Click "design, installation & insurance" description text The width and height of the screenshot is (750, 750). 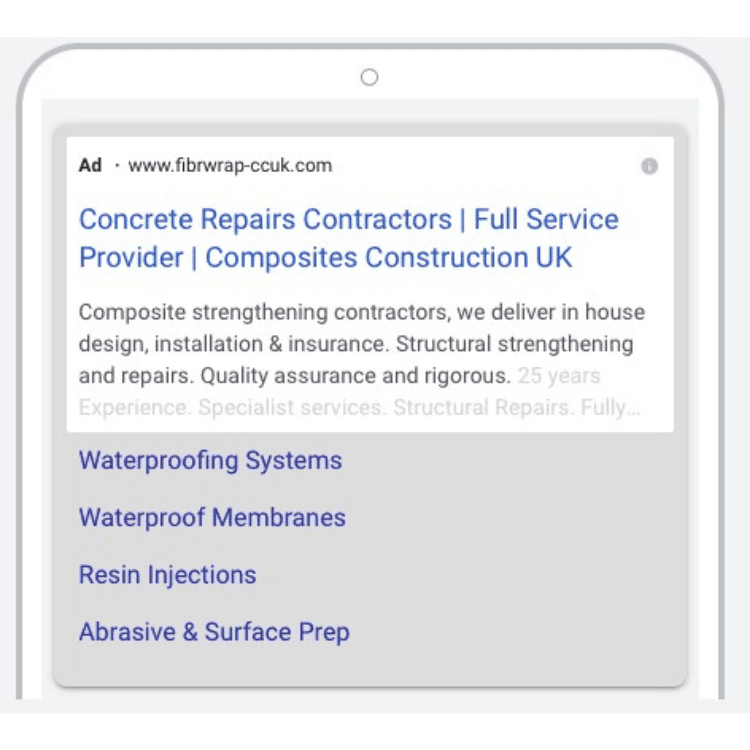[232, 344]
